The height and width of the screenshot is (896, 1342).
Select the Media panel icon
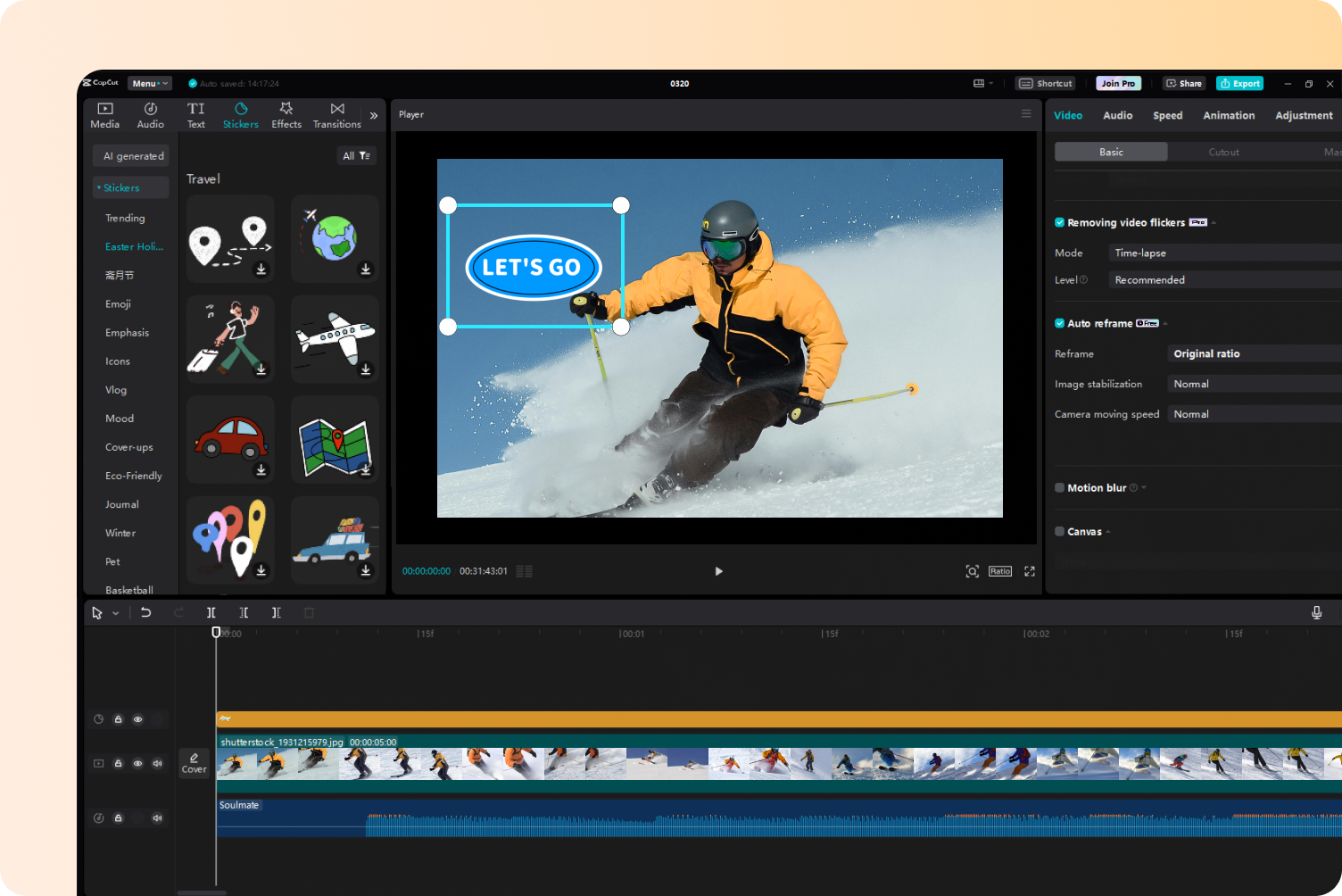point(104,114)
